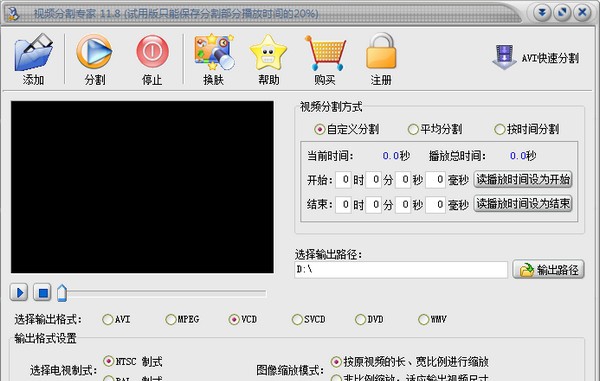Click the 结束 milliseconds input field
This screenshot has width=600, height=381.
435,205
